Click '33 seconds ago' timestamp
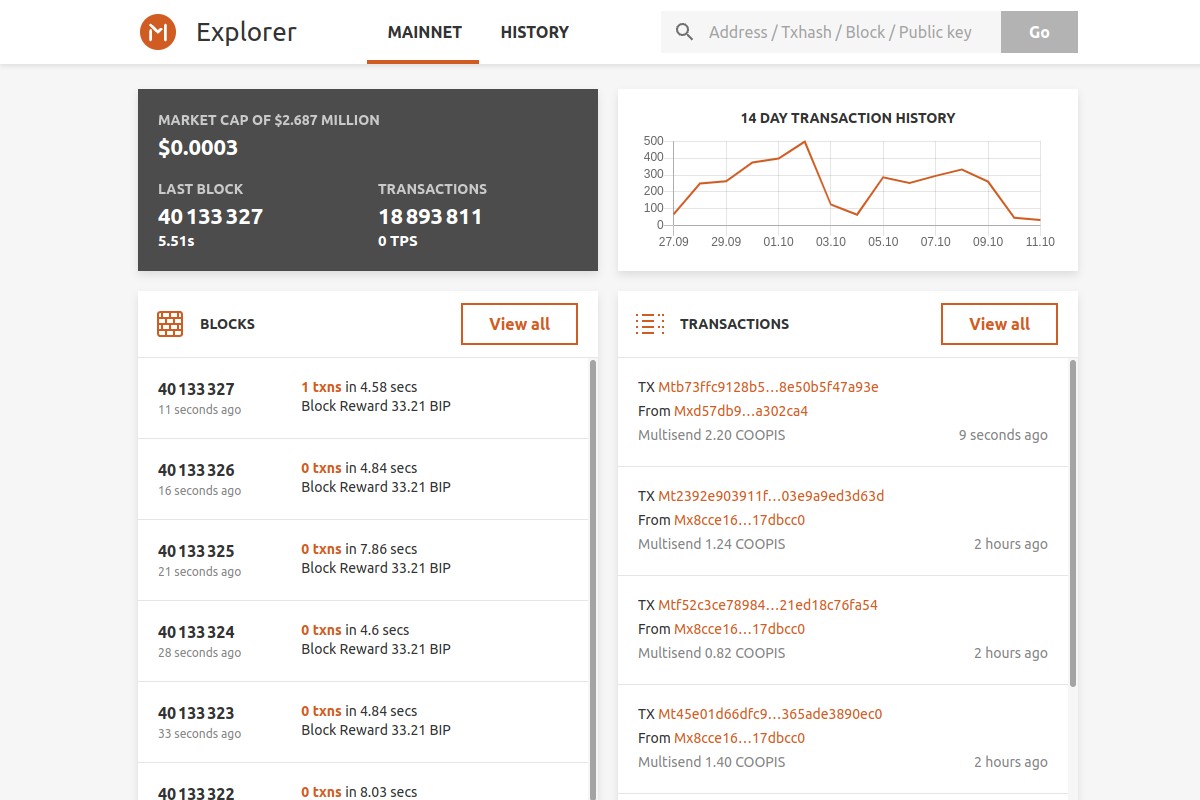This screenshot has width=1200, height=800. pyautogui.click(x=200, y=734)
